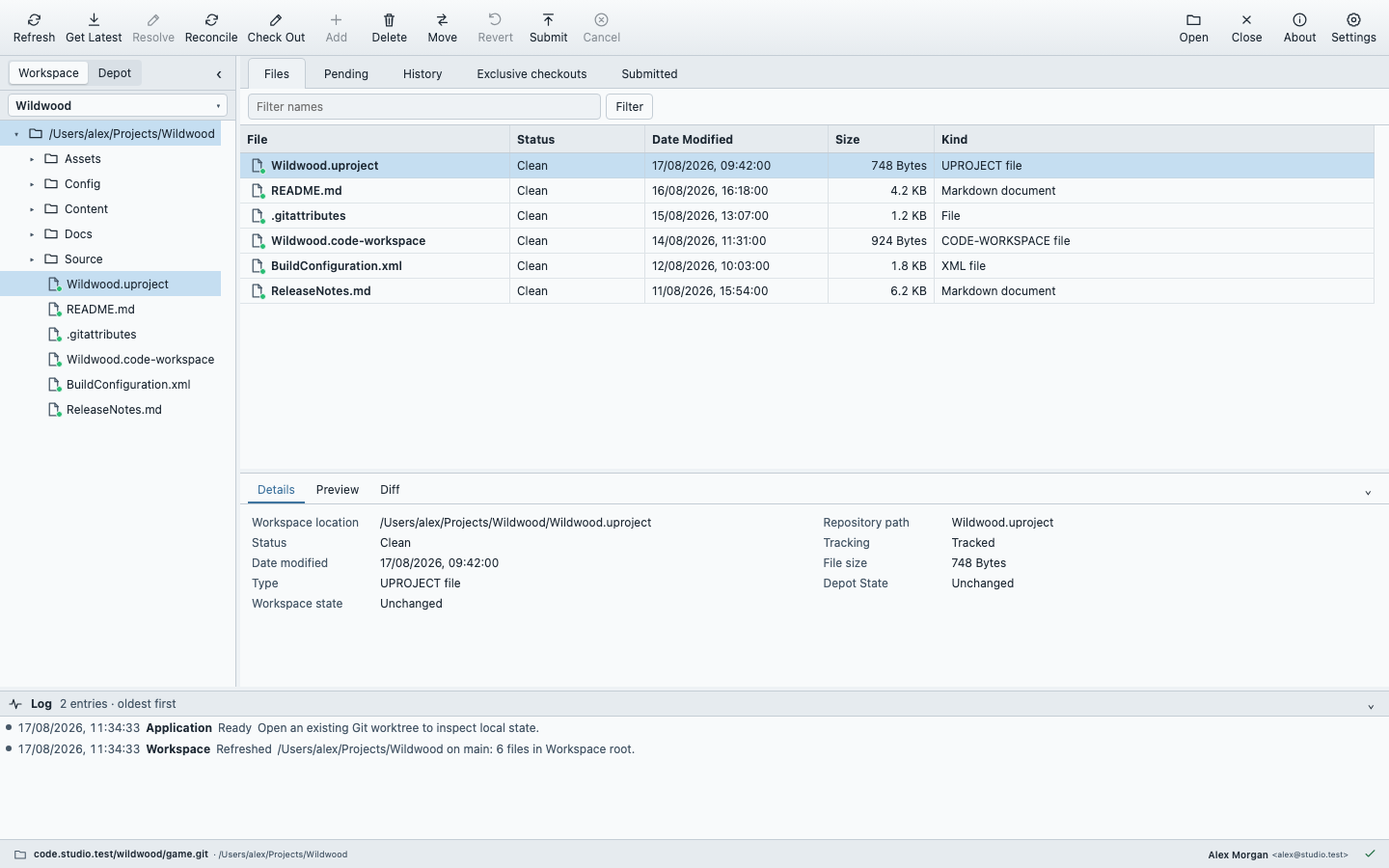Viewport: 1389px width, 868px height.
Task: Click the status bar repository folder icon
Action: click(20, 854)
